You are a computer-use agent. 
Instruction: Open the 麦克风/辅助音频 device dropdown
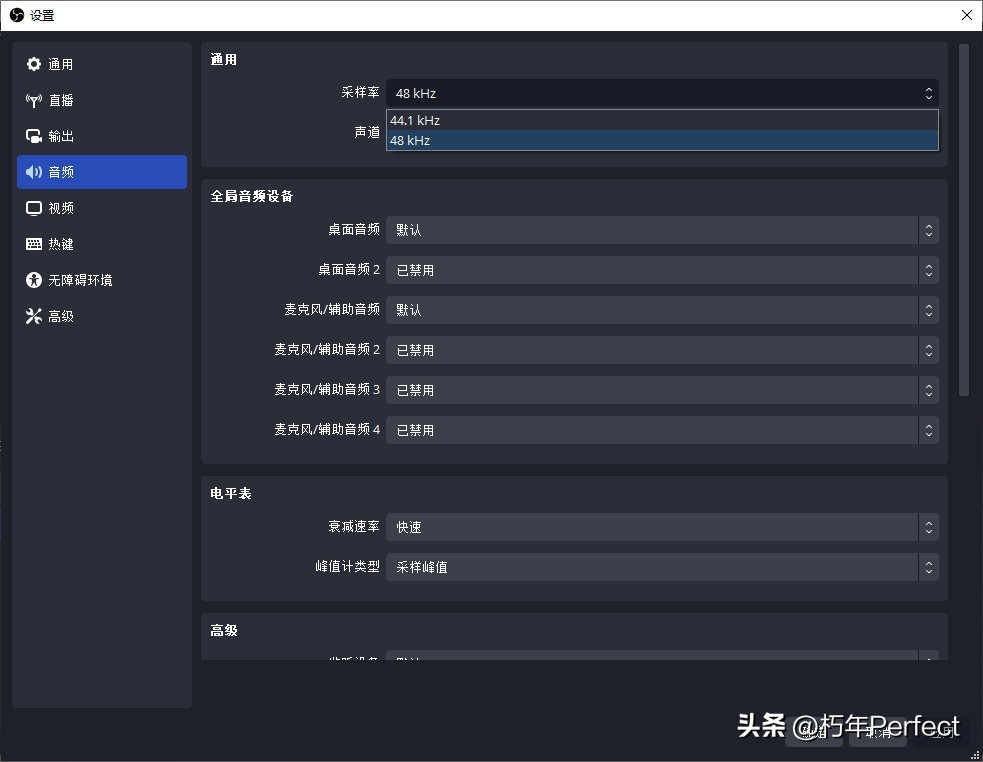click(660, 310)
